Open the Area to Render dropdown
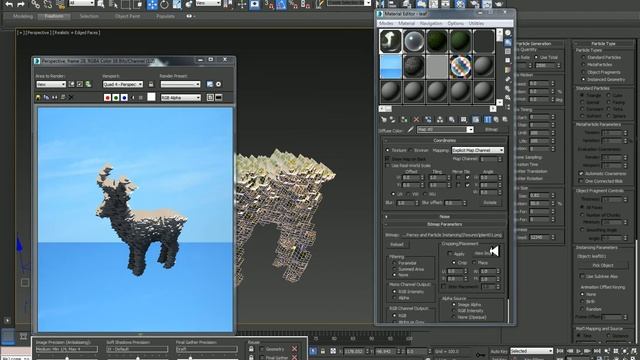 [x=51, y=84]
